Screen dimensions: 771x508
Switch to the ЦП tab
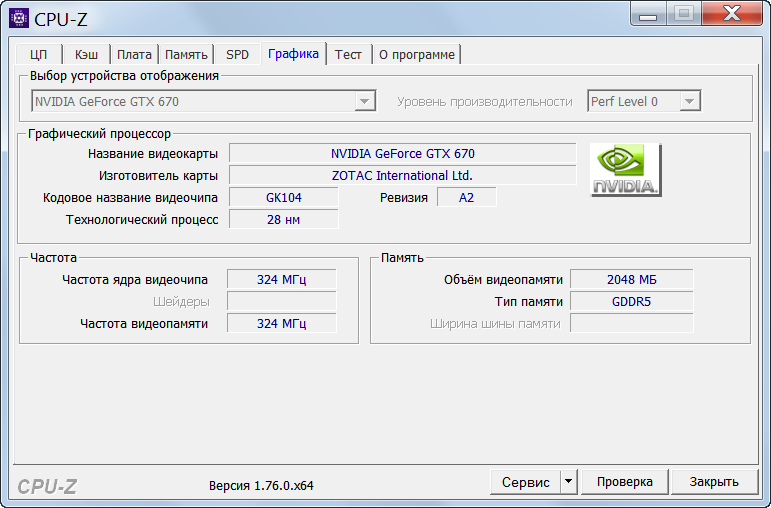pos(38,55)
